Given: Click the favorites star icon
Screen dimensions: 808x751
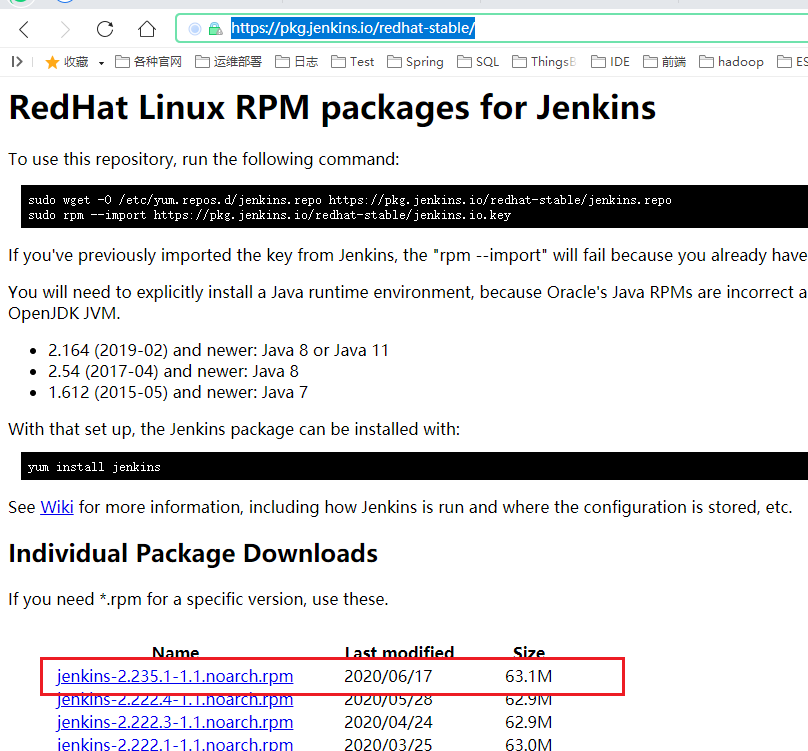Looking at the screenshot, I should 52,62.
